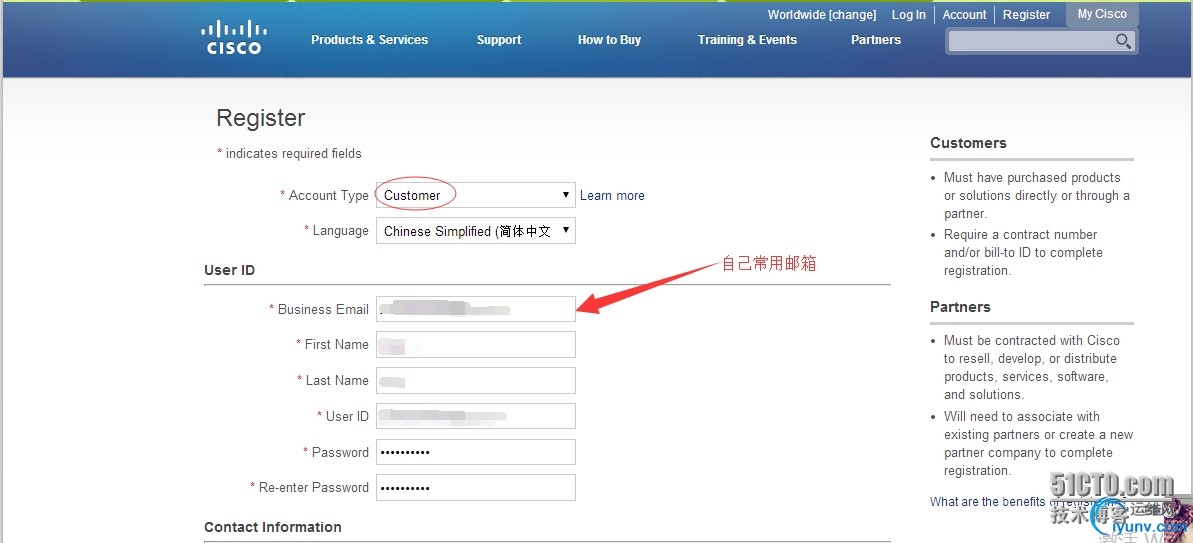
Task: Click the User ID section heading
Action: pyautogui.click(x=229, y=270)
